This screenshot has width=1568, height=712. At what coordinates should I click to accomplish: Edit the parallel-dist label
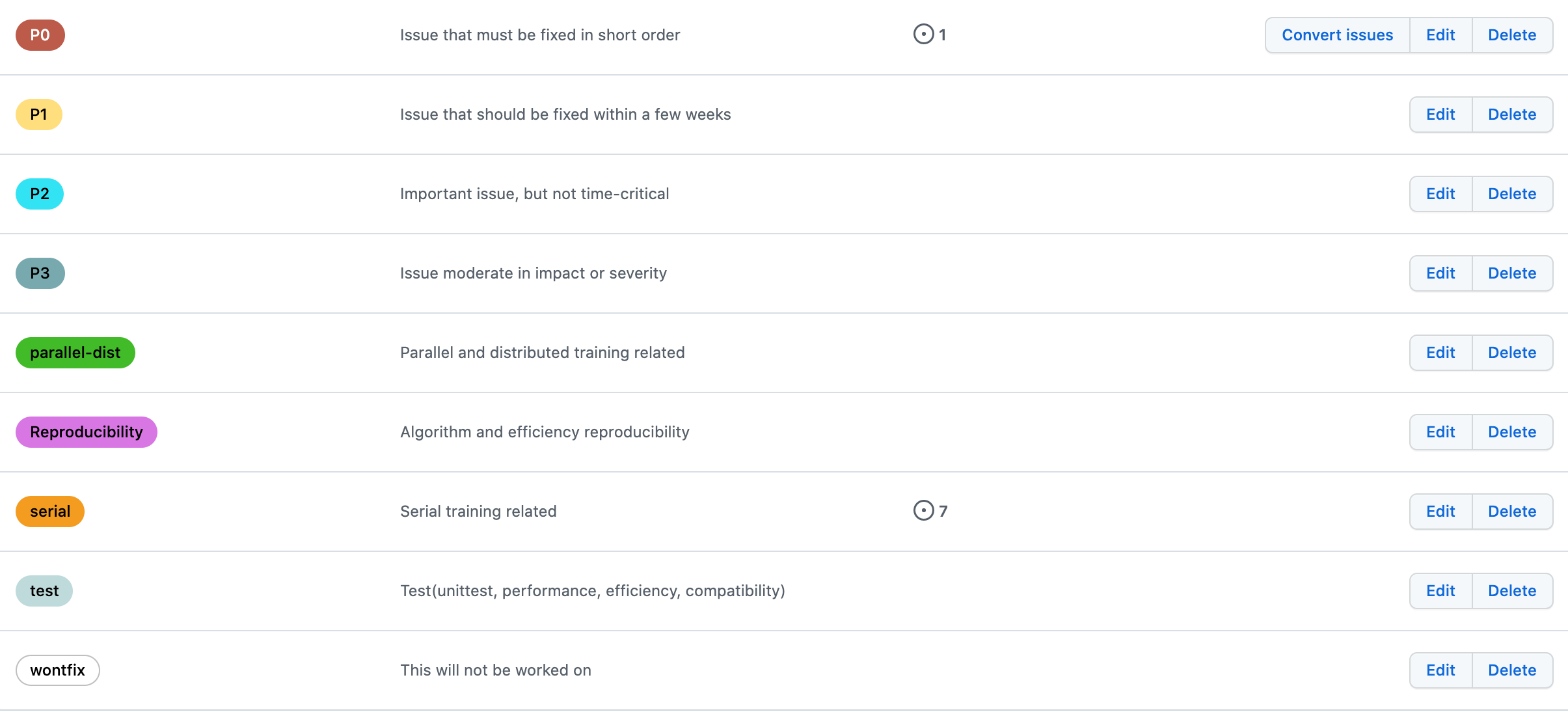point(1440,353)
